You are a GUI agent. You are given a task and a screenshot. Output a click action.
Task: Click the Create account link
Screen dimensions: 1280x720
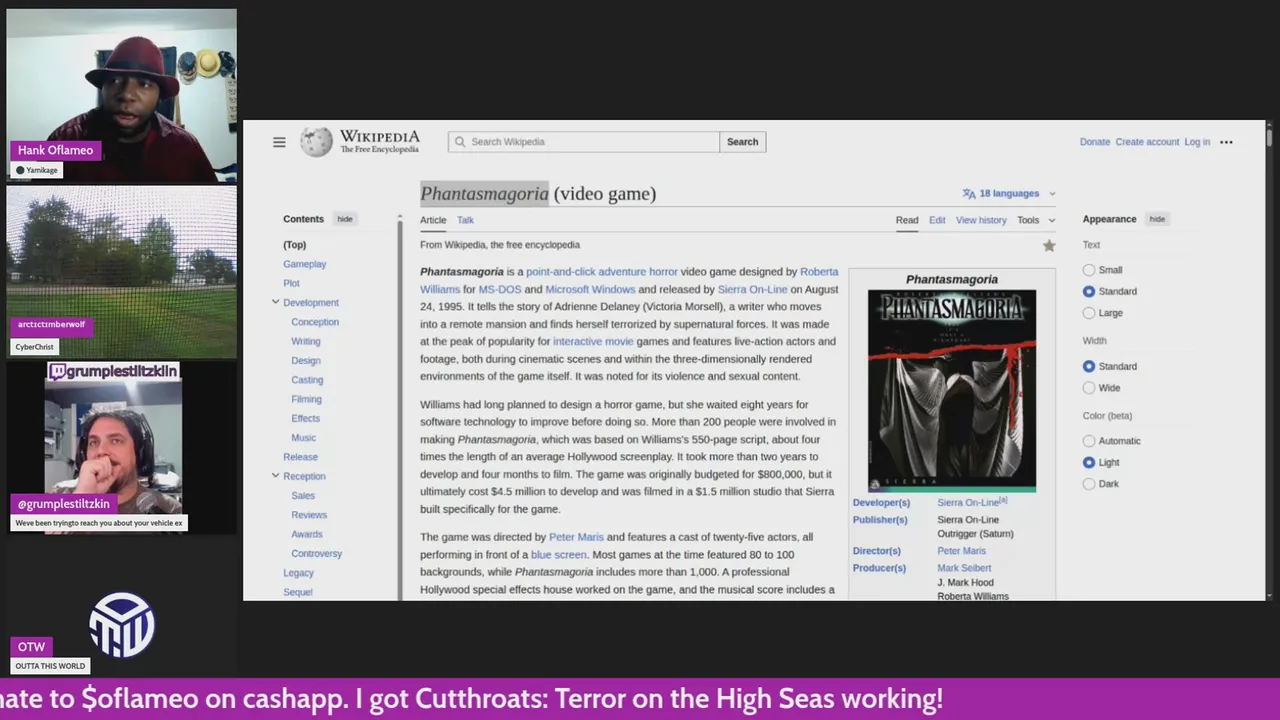point(1147,142)
